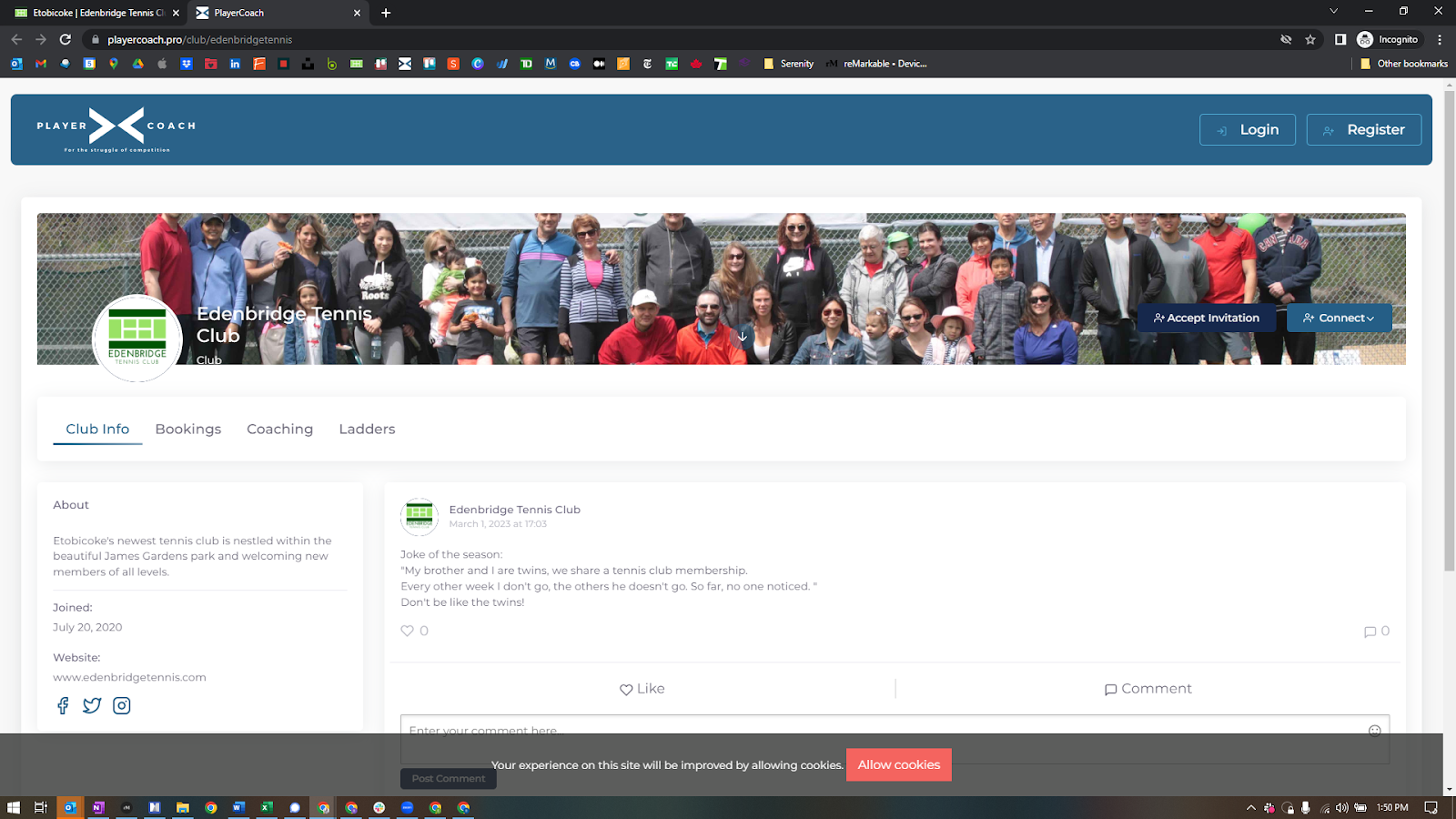Open the Dropbox bookmark icon
The height and width of the screenshot is (819, 1456).
[x=187, y=64]
